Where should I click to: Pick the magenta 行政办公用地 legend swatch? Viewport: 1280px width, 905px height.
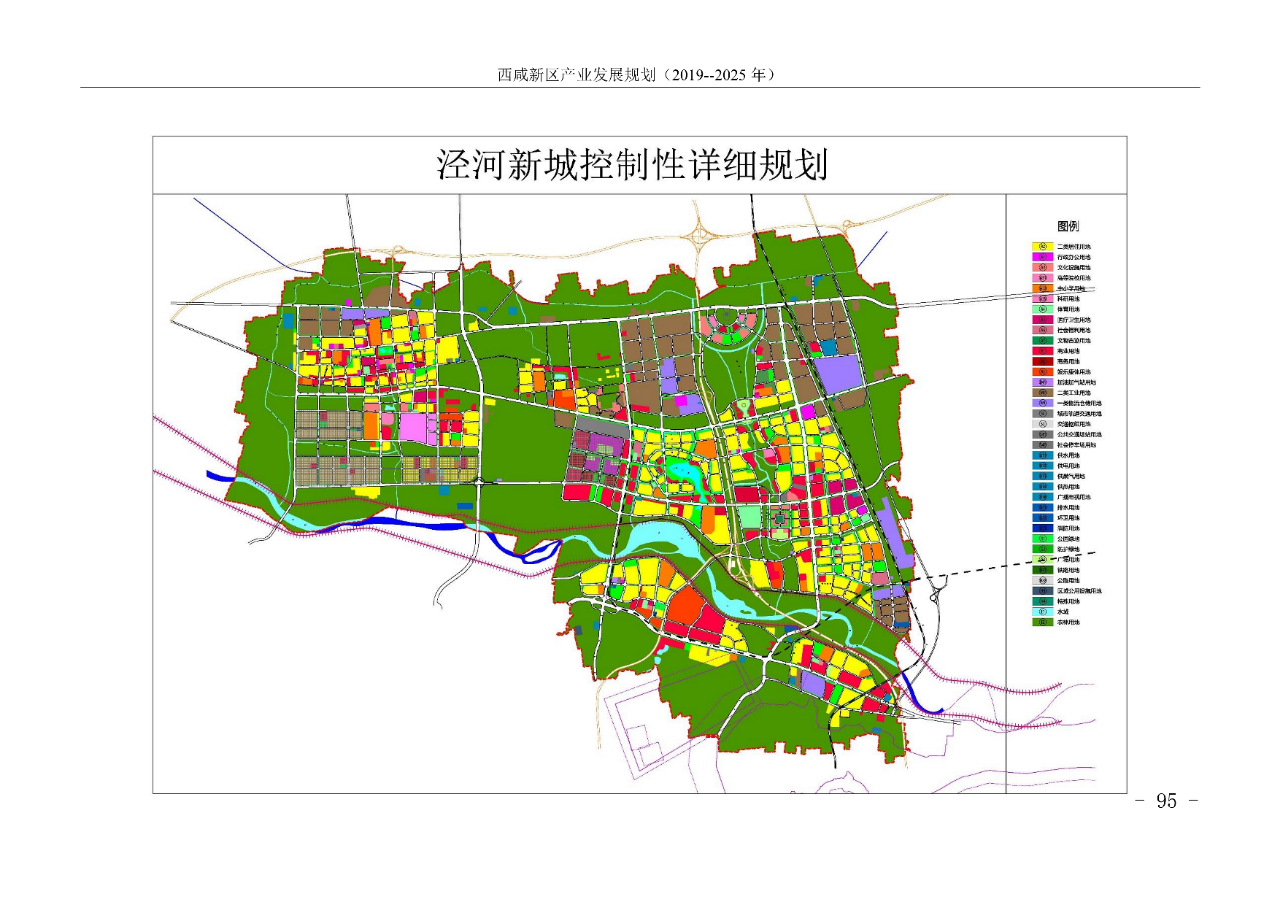1043,257
